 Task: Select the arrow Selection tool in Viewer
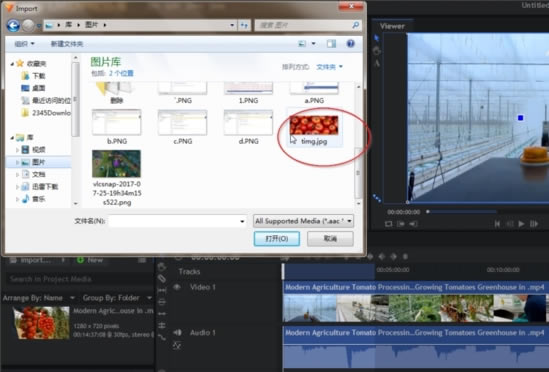(377, 38)
